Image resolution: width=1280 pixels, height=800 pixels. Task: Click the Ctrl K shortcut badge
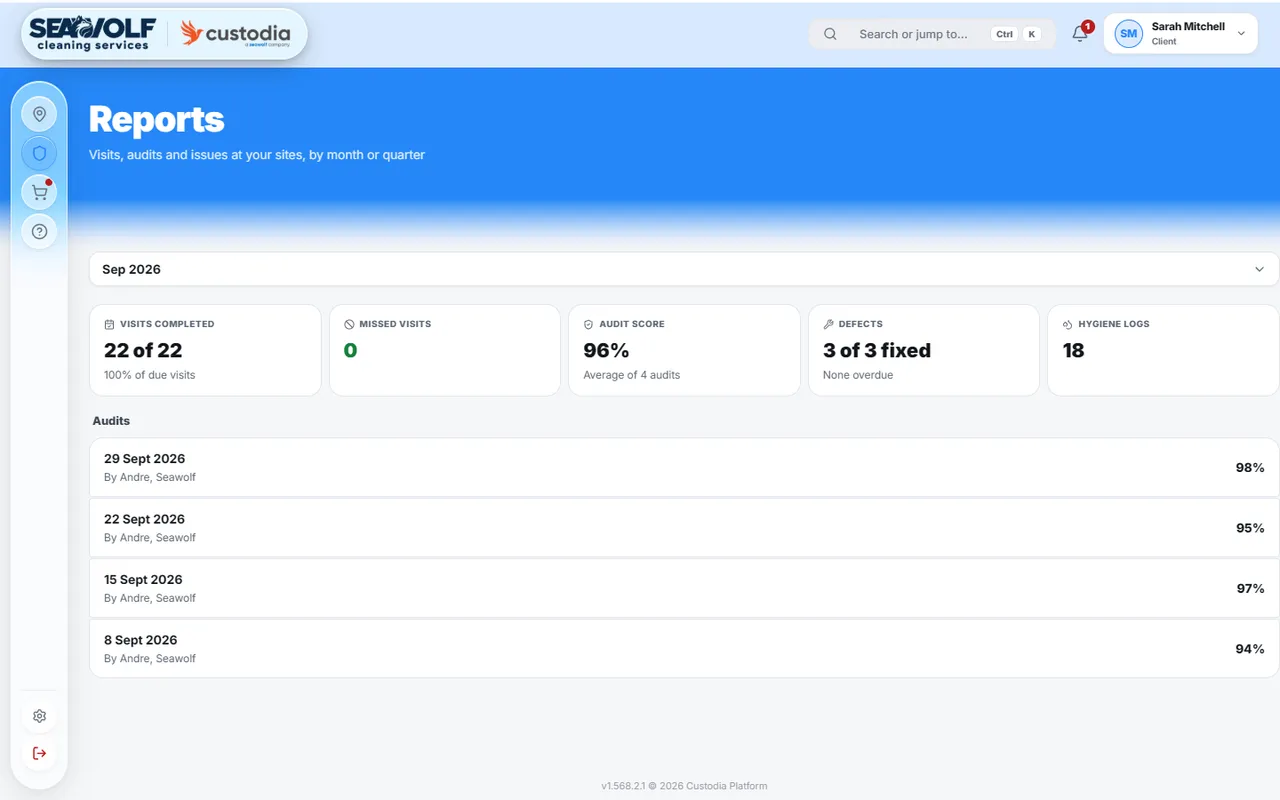click(1017, 34)
